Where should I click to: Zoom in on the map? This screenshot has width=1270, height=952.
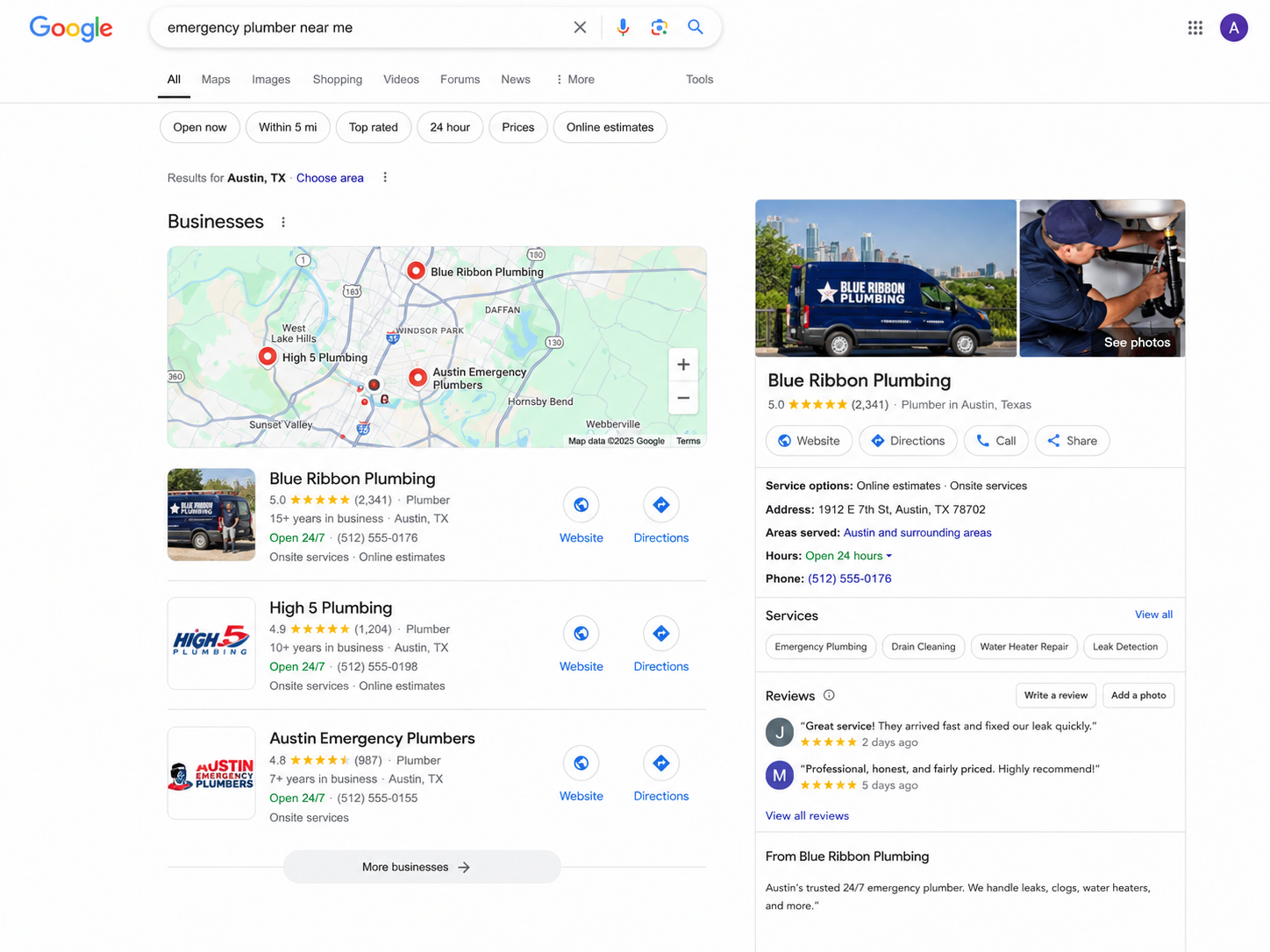[683, 365]
